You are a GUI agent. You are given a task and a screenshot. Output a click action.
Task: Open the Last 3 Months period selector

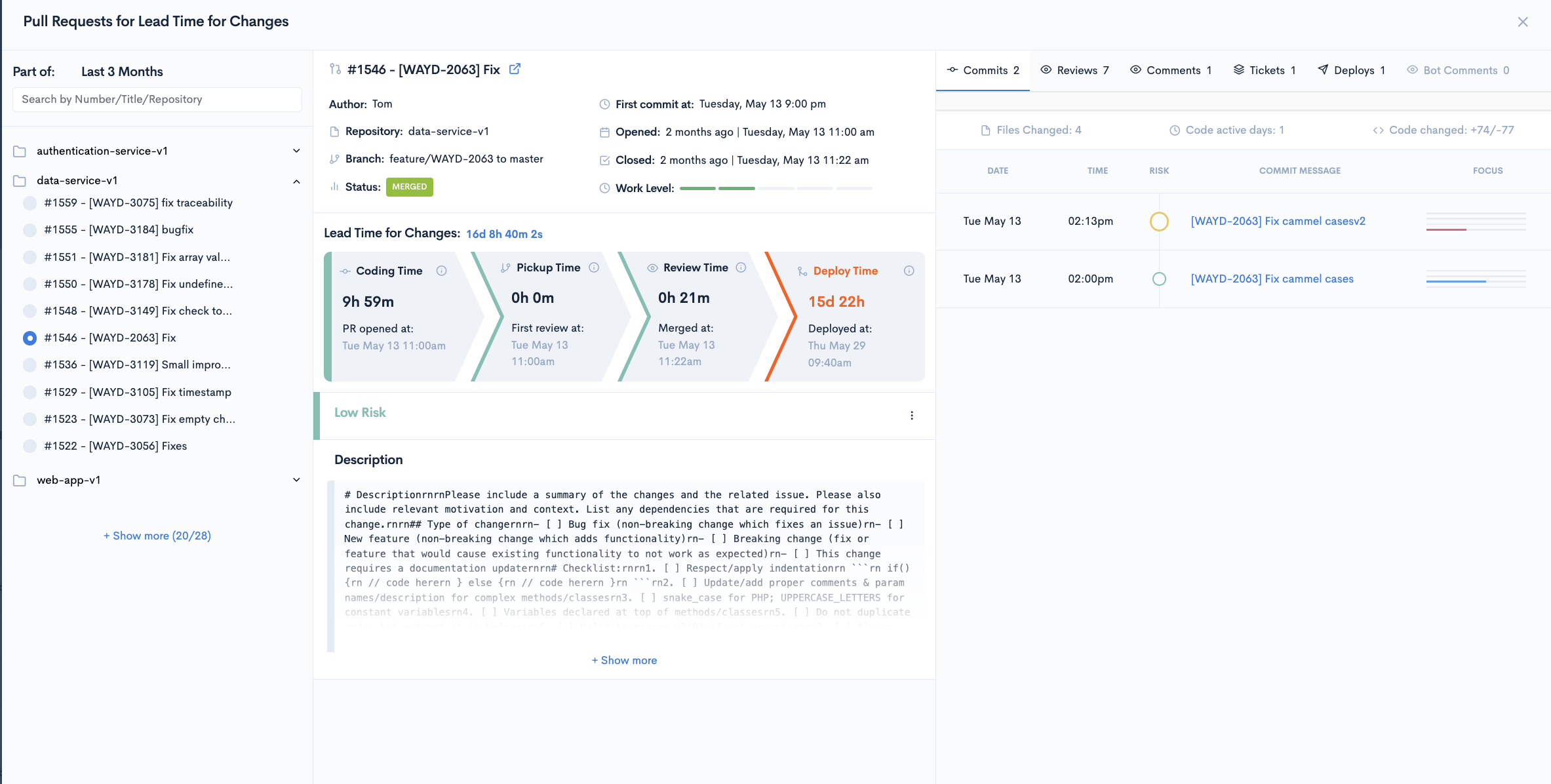pos(122,71)
